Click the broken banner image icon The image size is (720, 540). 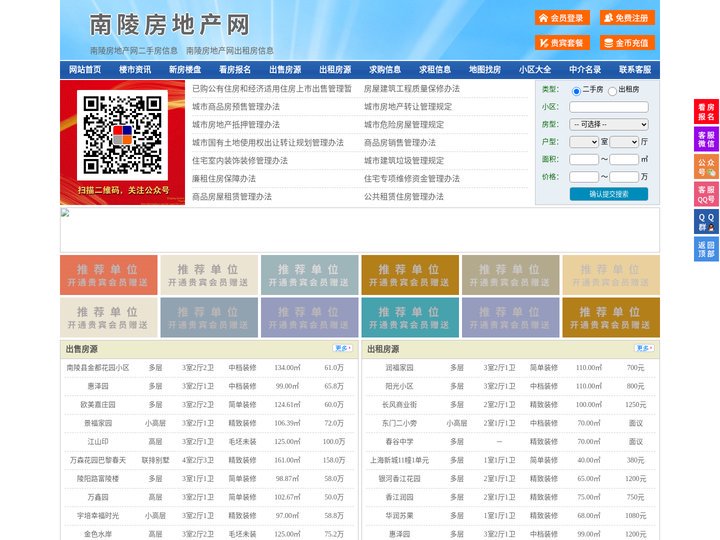tap(65, 213)
